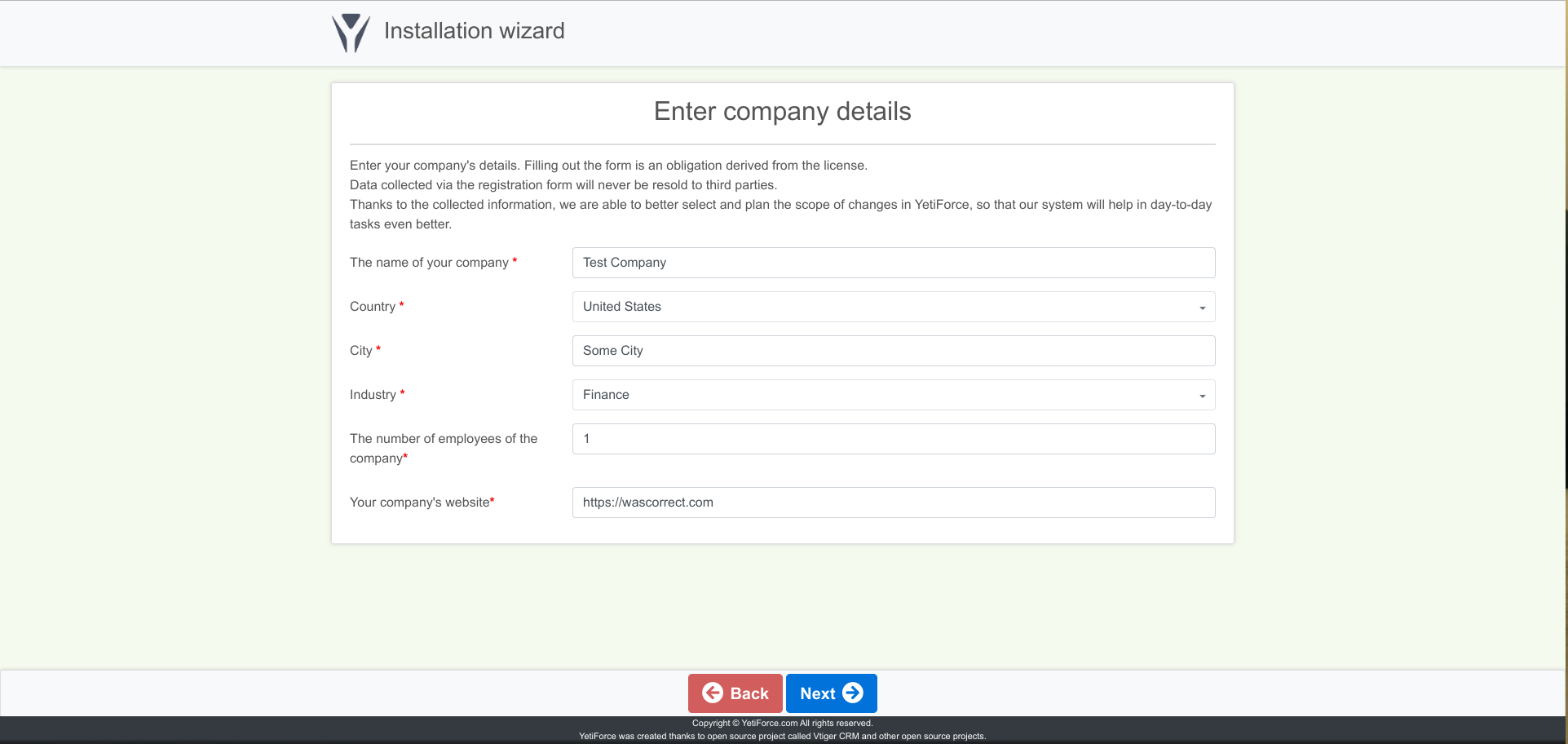1568x744 pixels.
Task: Click the YetiForce logo icon
Action: 351,33
